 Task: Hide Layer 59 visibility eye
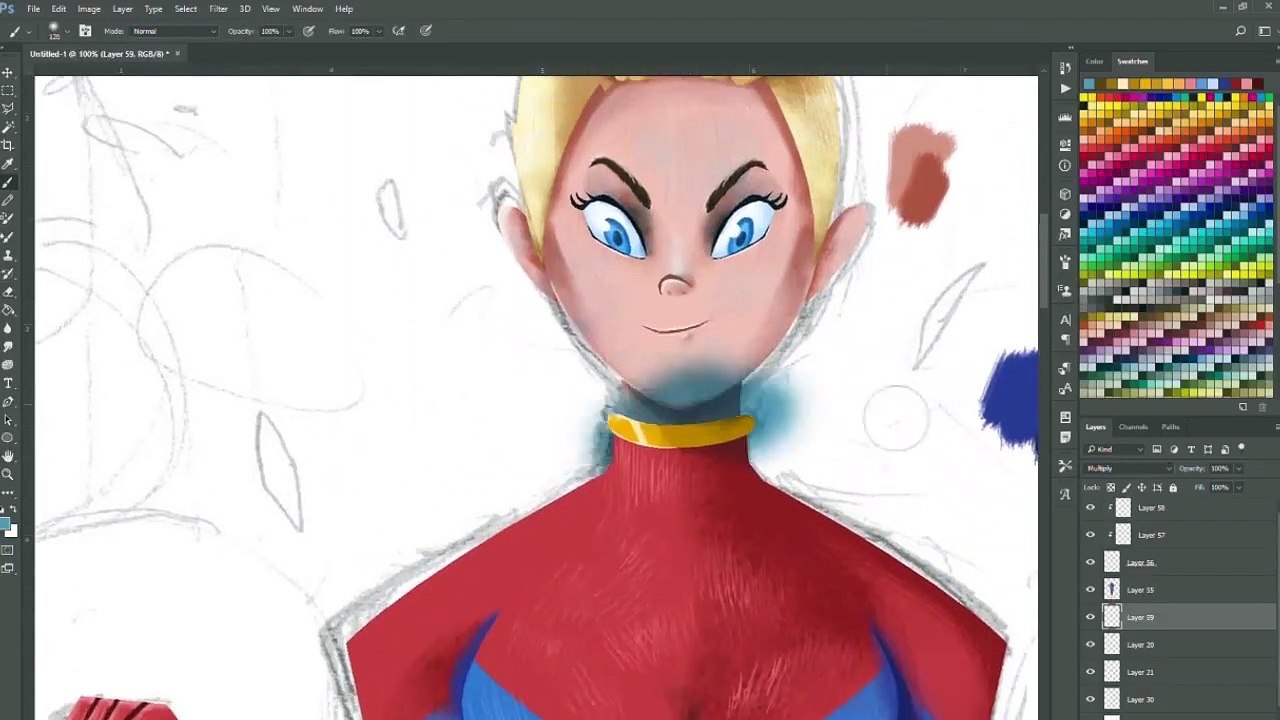click(x=1091, y=617)
